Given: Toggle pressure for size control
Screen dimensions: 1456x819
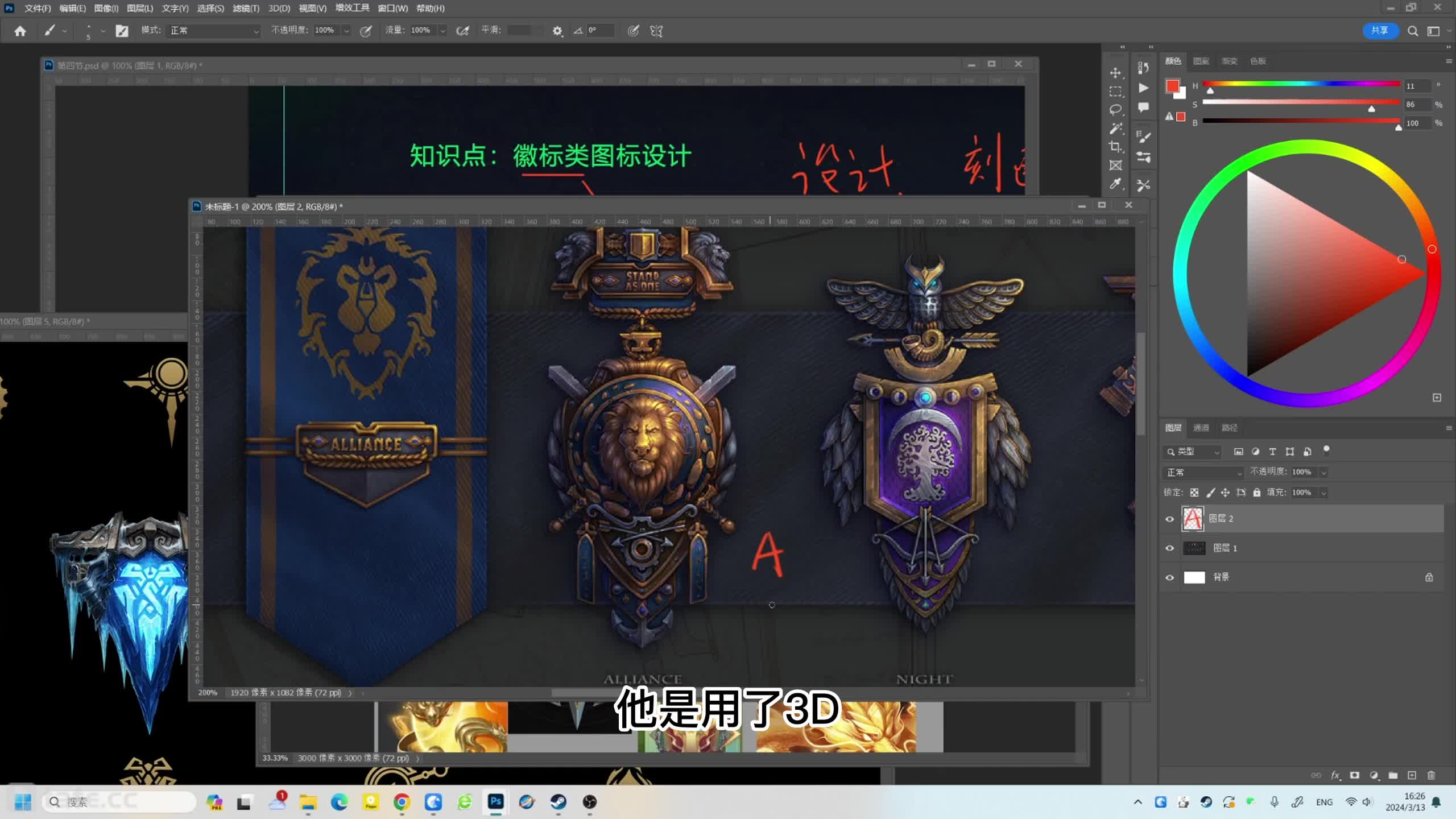Looking at the screenshot, I should (632, 31).
